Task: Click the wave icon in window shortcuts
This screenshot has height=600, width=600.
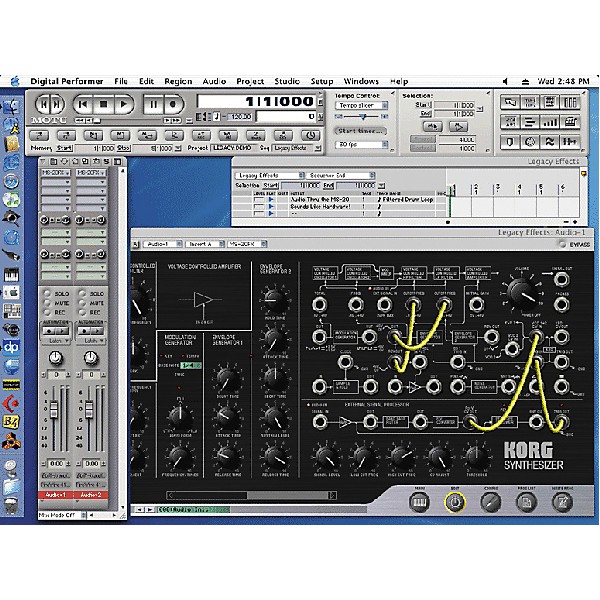Action: (550, 142)
